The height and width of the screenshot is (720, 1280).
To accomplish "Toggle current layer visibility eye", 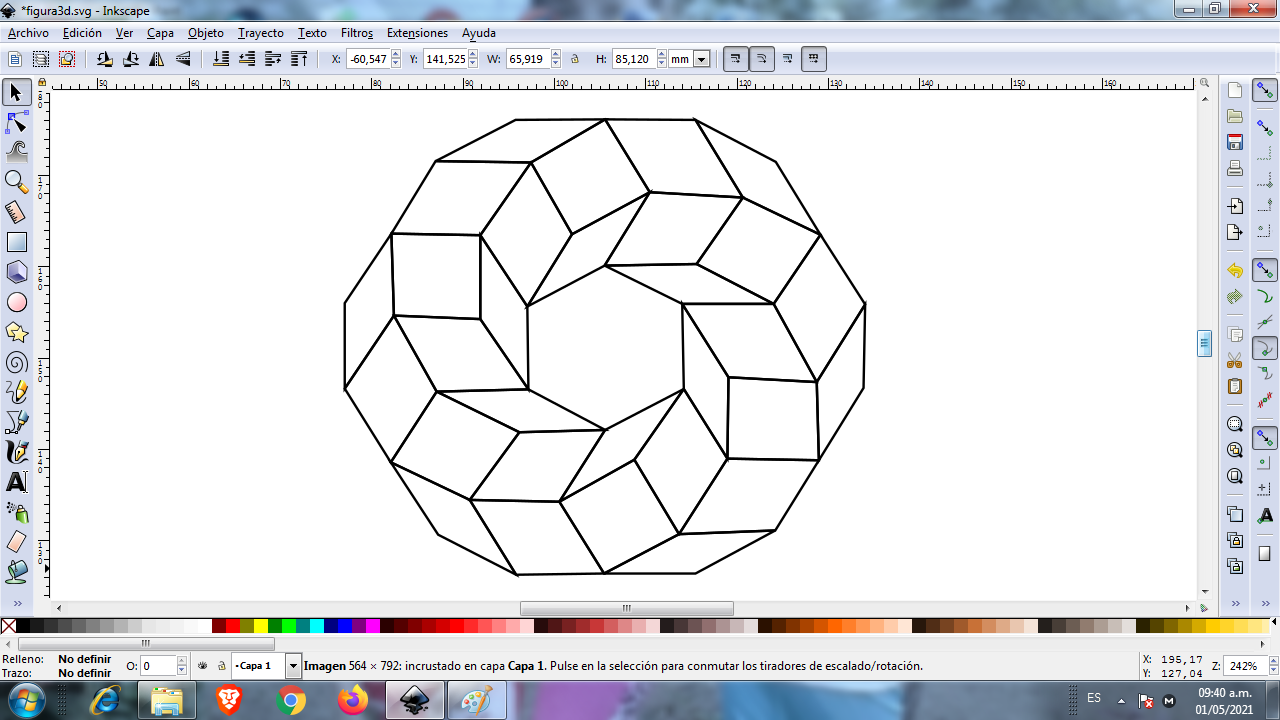I will pyautogui.click(x=203, y=665).
